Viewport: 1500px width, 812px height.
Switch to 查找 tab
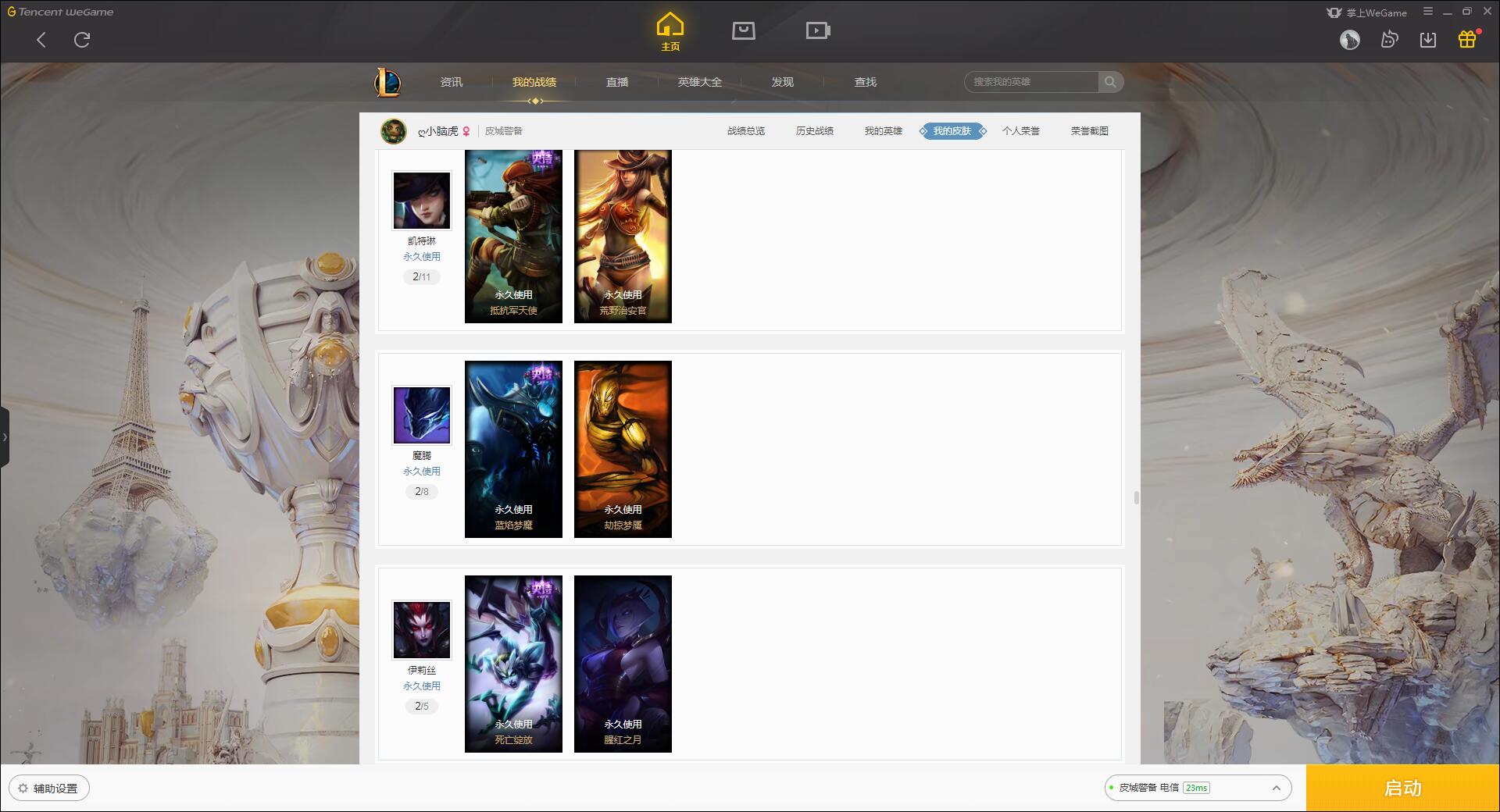(866, 82)
